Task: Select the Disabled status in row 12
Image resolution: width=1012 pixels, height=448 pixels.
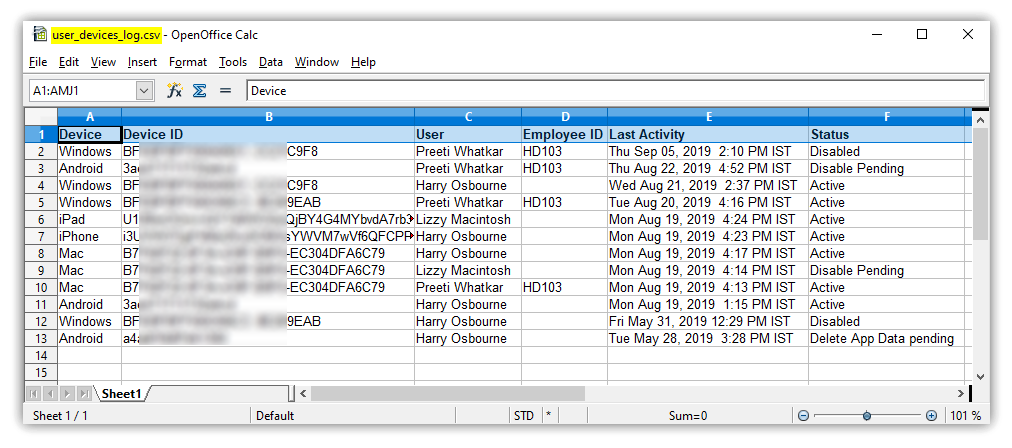Action: pos(887,321)
